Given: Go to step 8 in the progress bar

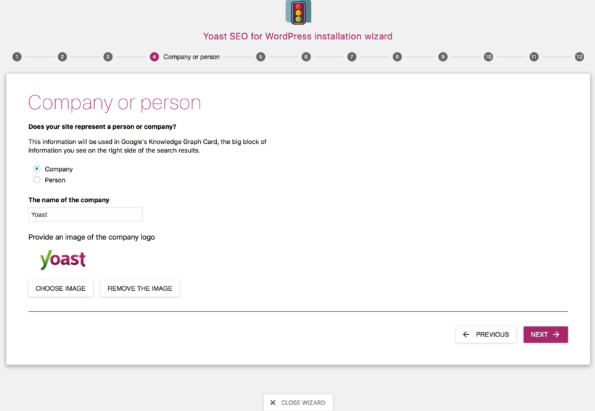Looking at the screenshot, I should tap(397, 57).
